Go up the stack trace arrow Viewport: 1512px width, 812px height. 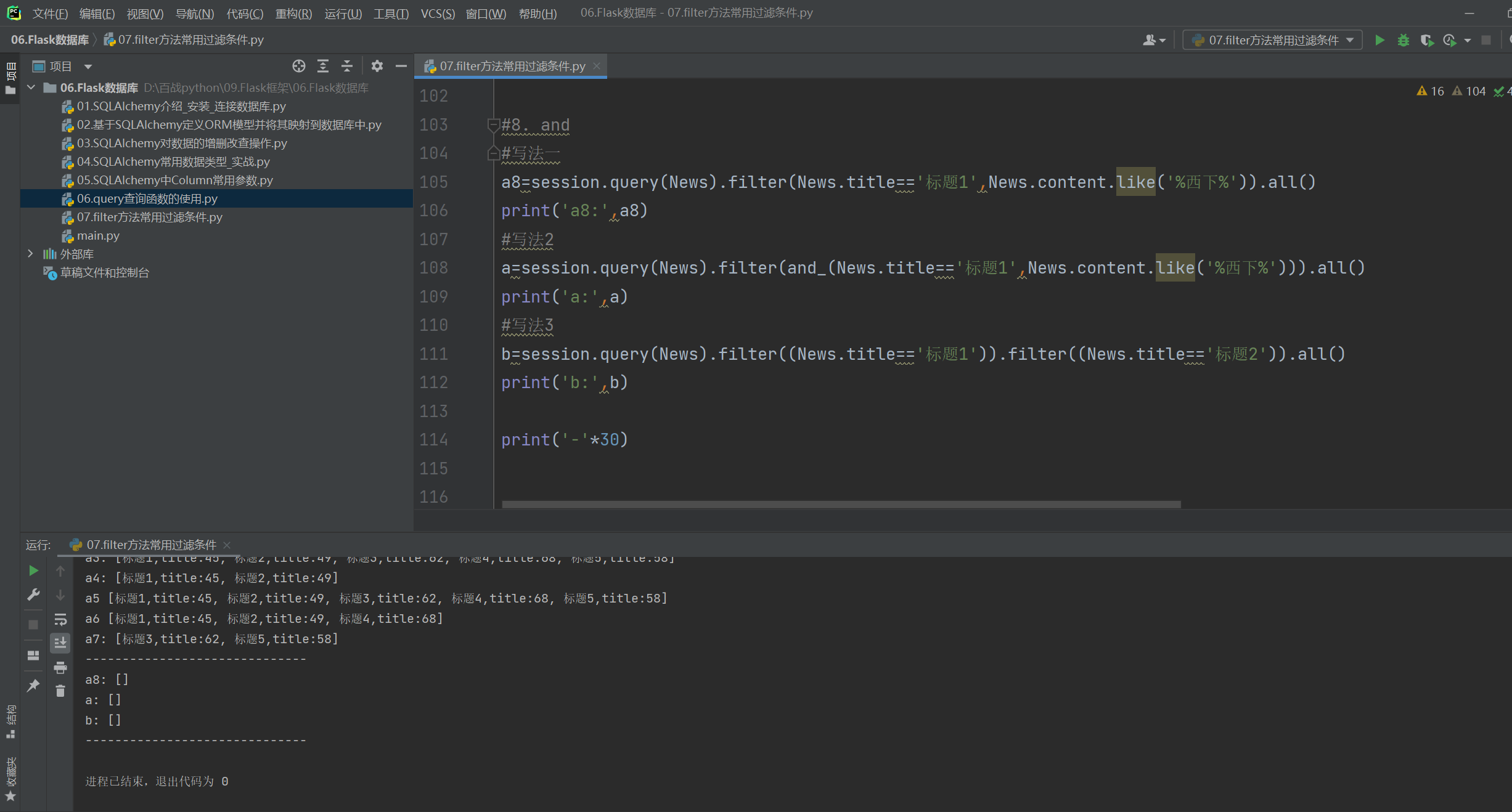point(60,570)
